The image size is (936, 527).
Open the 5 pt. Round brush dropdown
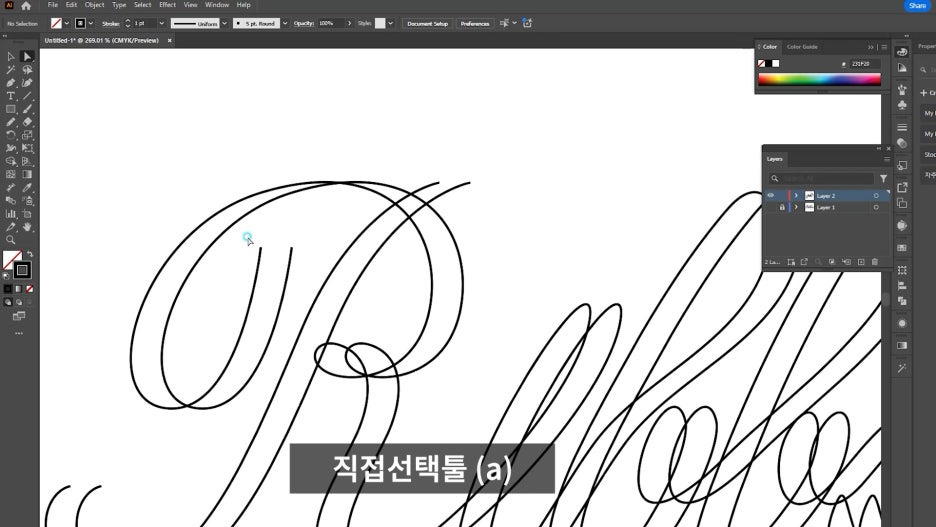pyautogui.click(x=285, y=23)
